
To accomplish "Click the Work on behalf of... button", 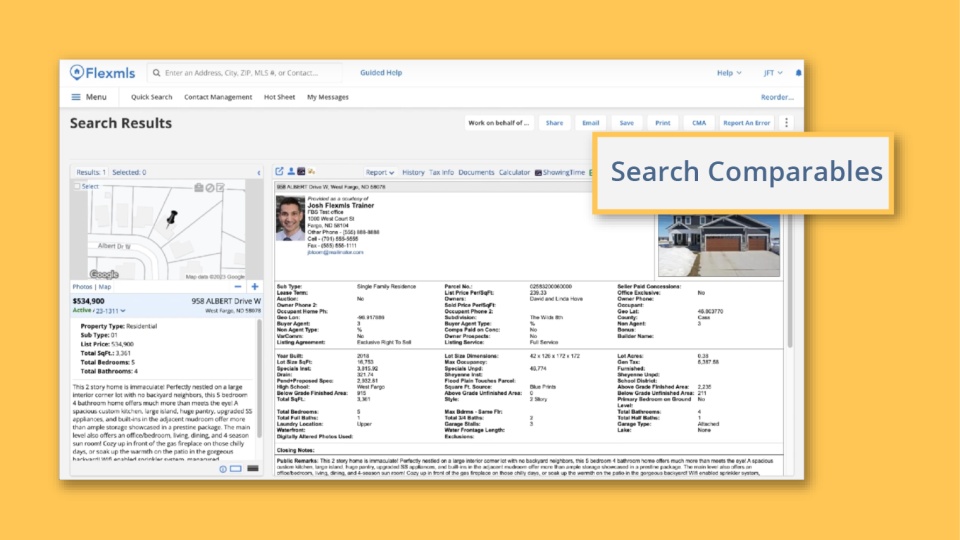I will 498,122.
